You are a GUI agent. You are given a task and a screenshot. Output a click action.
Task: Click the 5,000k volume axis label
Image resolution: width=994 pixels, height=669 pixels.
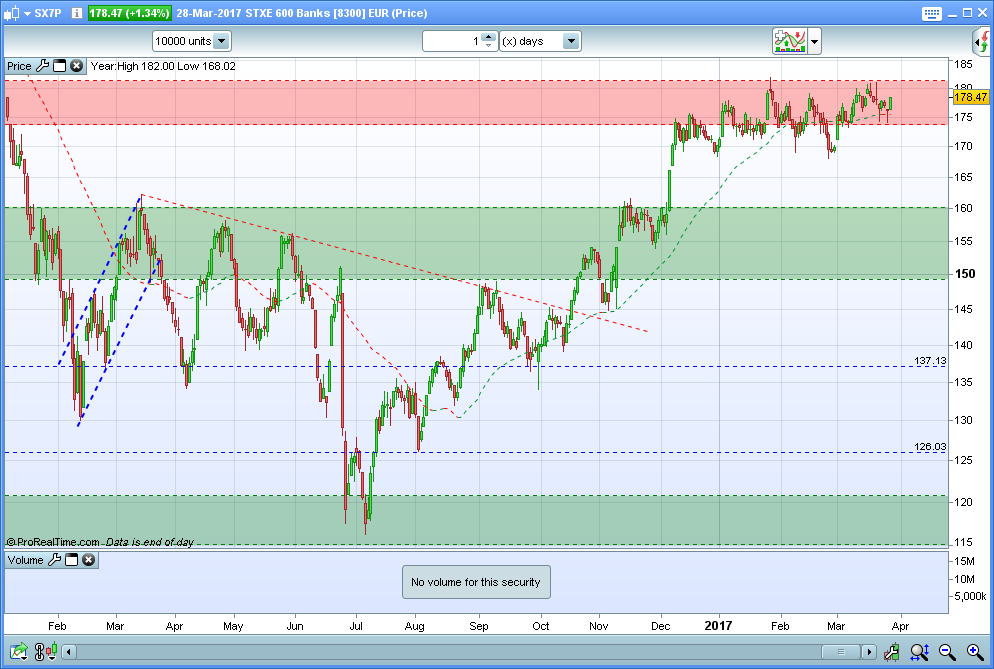point(970,596)
